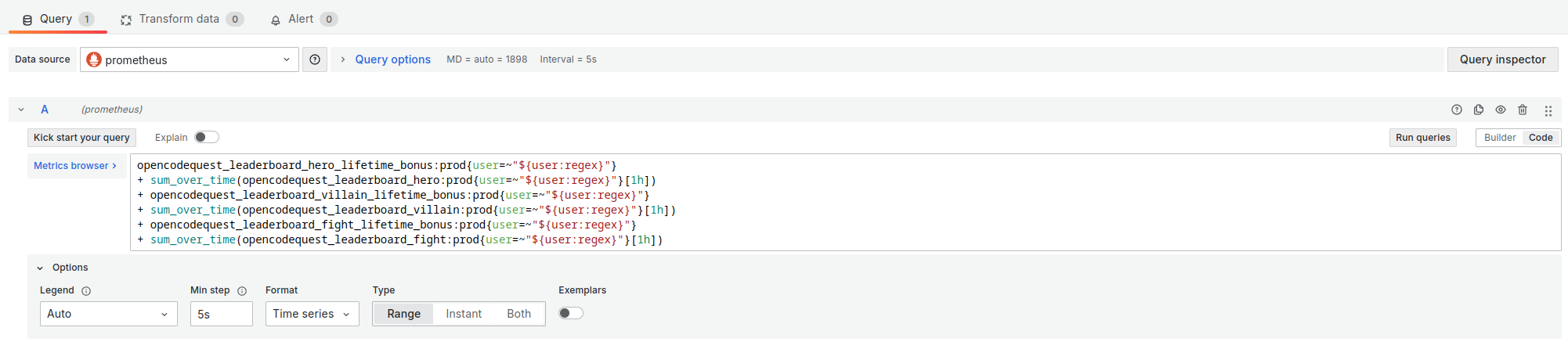Image resolution: width=1568 pixels, height=349 pixels.
Task: Turn on the Exemplars switch
Action: point(571,313)
